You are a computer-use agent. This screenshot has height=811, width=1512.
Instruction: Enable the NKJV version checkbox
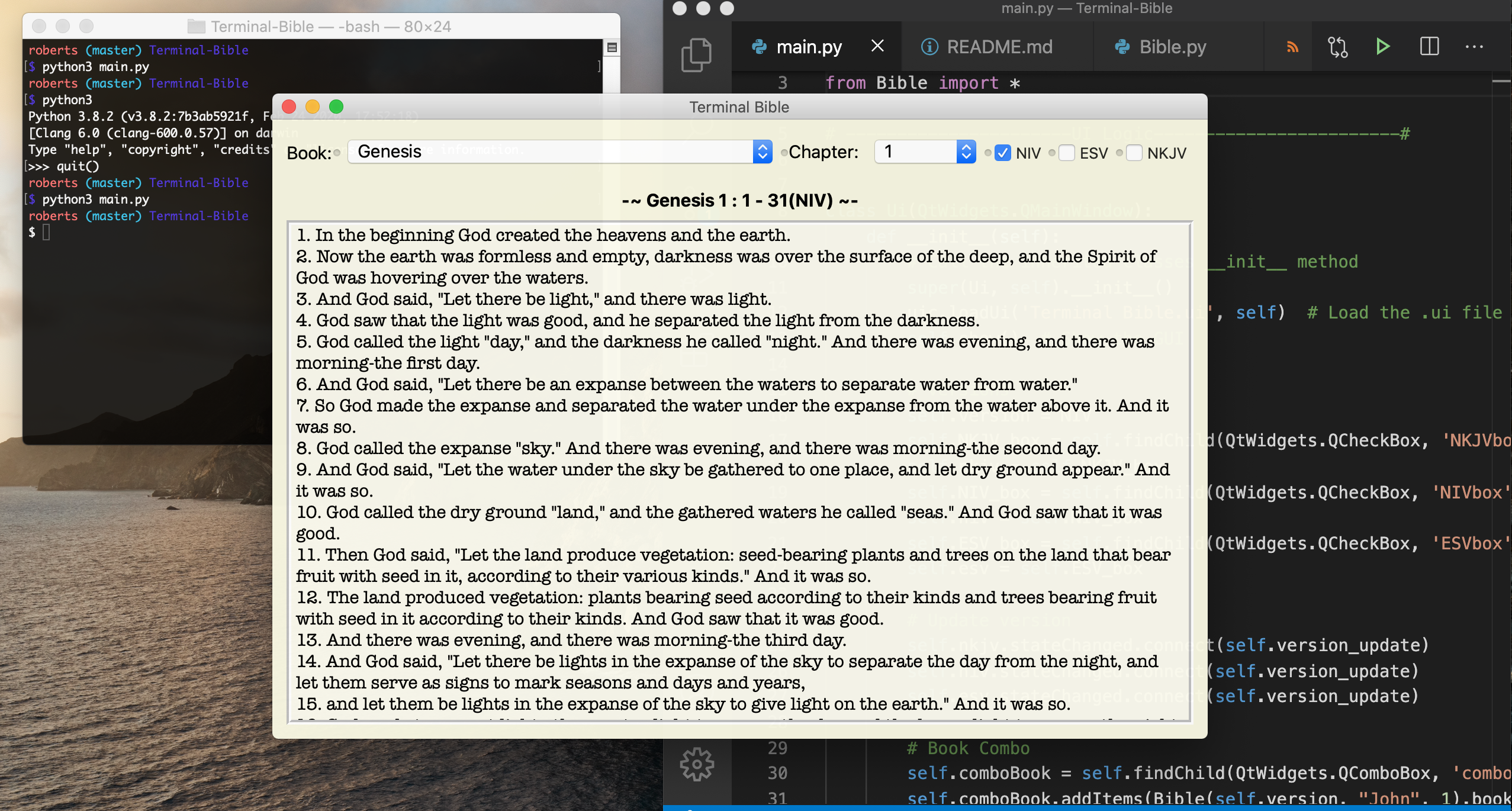pyautogui.click(x=1134, y=153)
